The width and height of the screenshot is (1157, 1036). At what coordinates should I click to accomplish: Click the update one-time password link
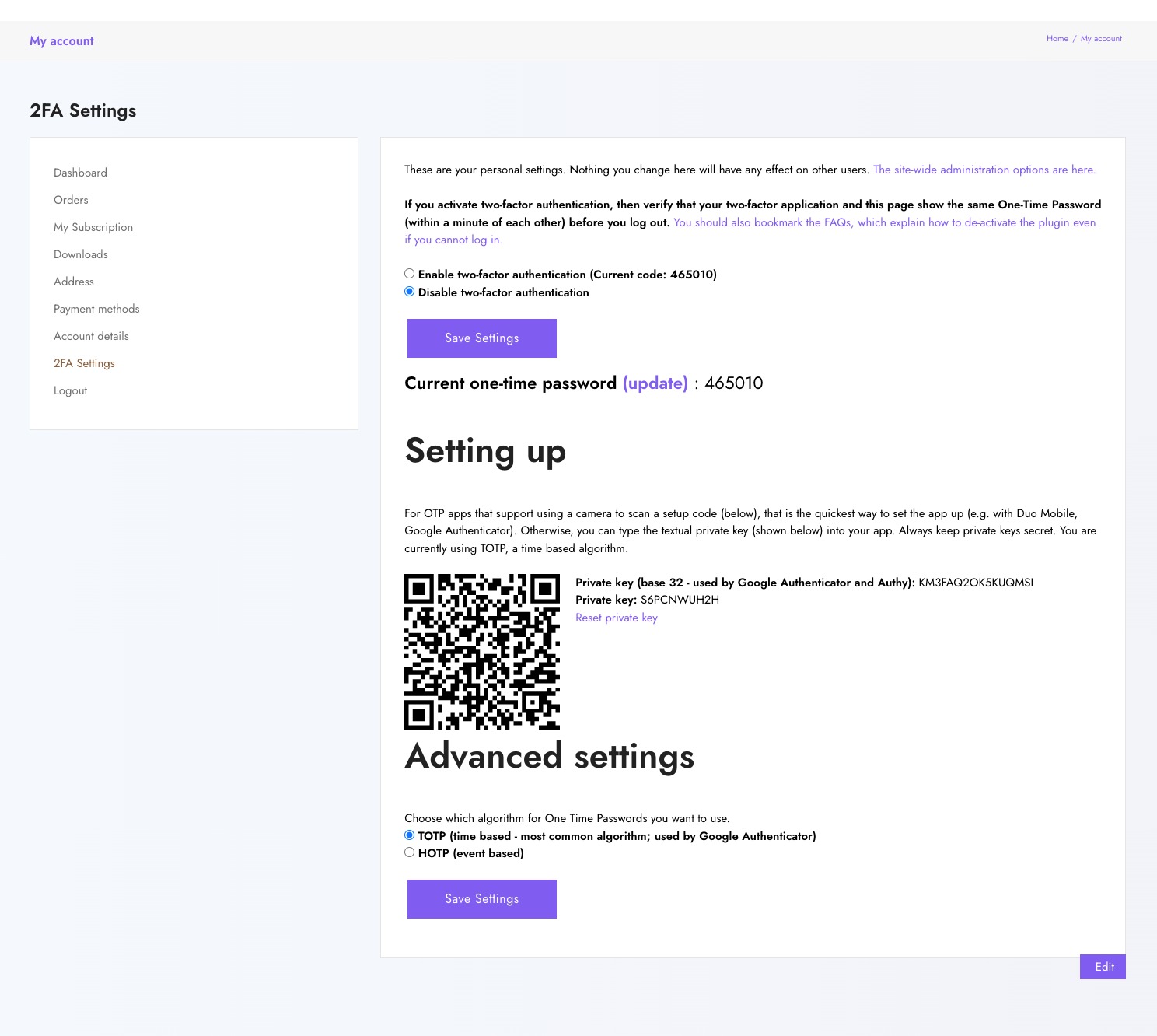pyautogui.click(x=655, y=383)
